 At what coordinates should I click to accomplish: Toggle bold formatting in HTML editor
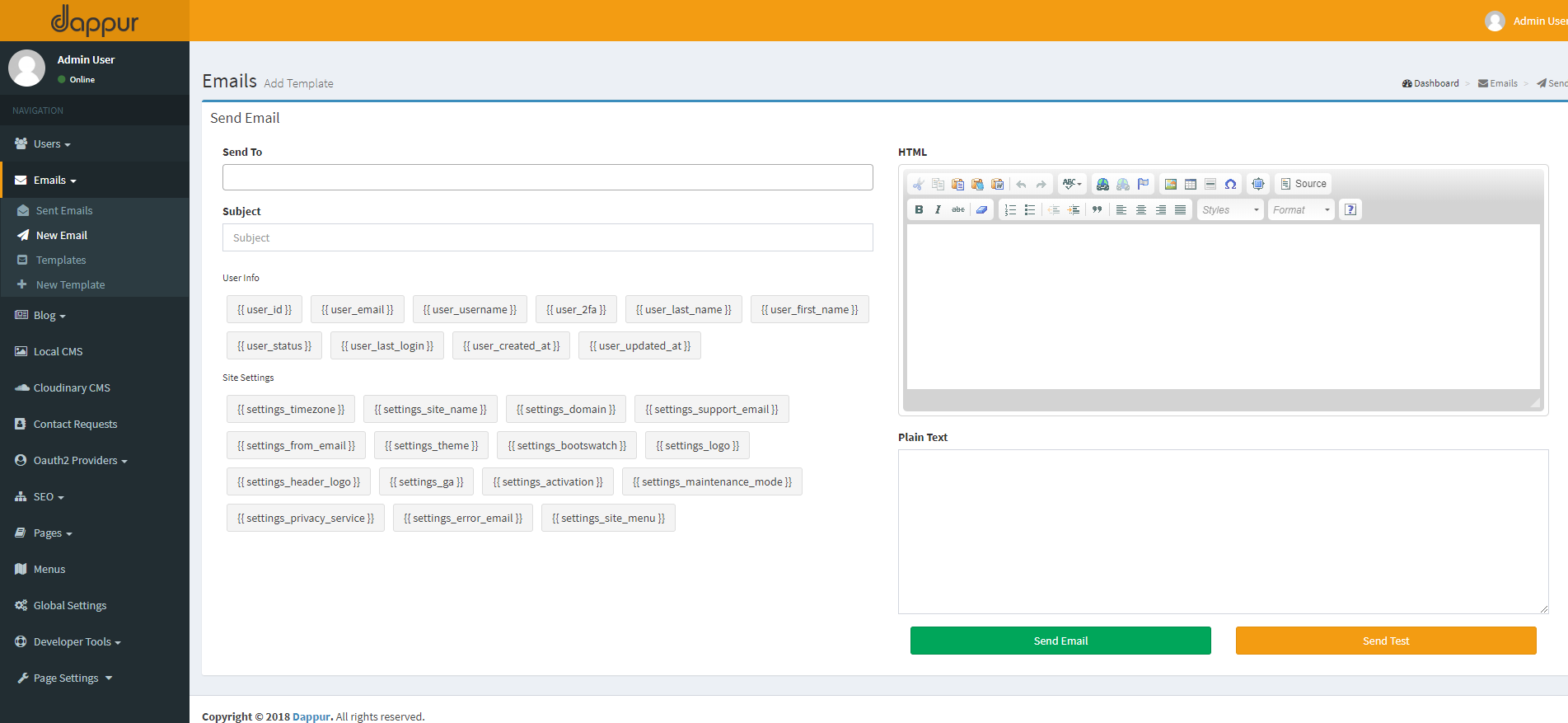pos(919,209)
